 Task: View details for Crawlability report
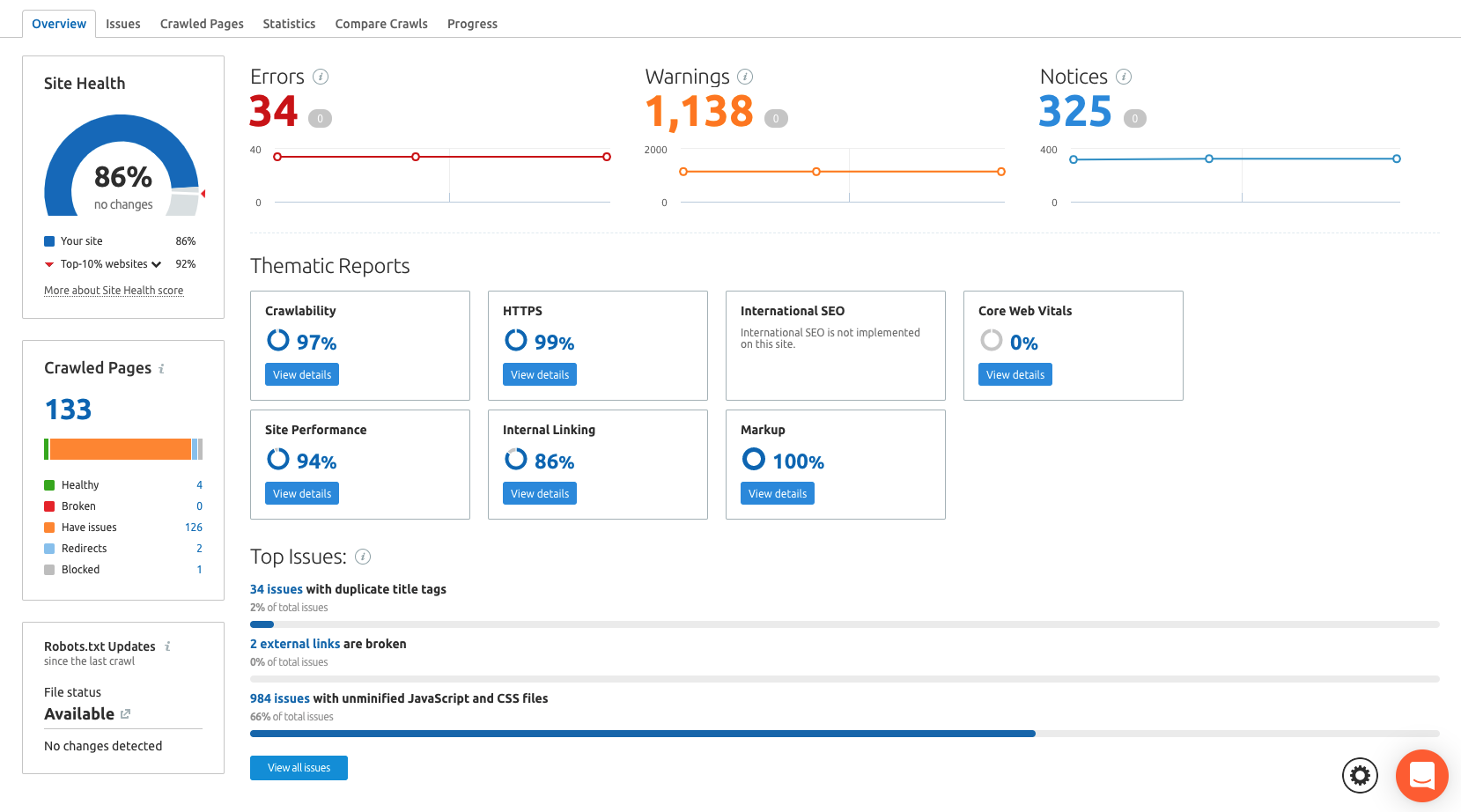click(302, 374)
